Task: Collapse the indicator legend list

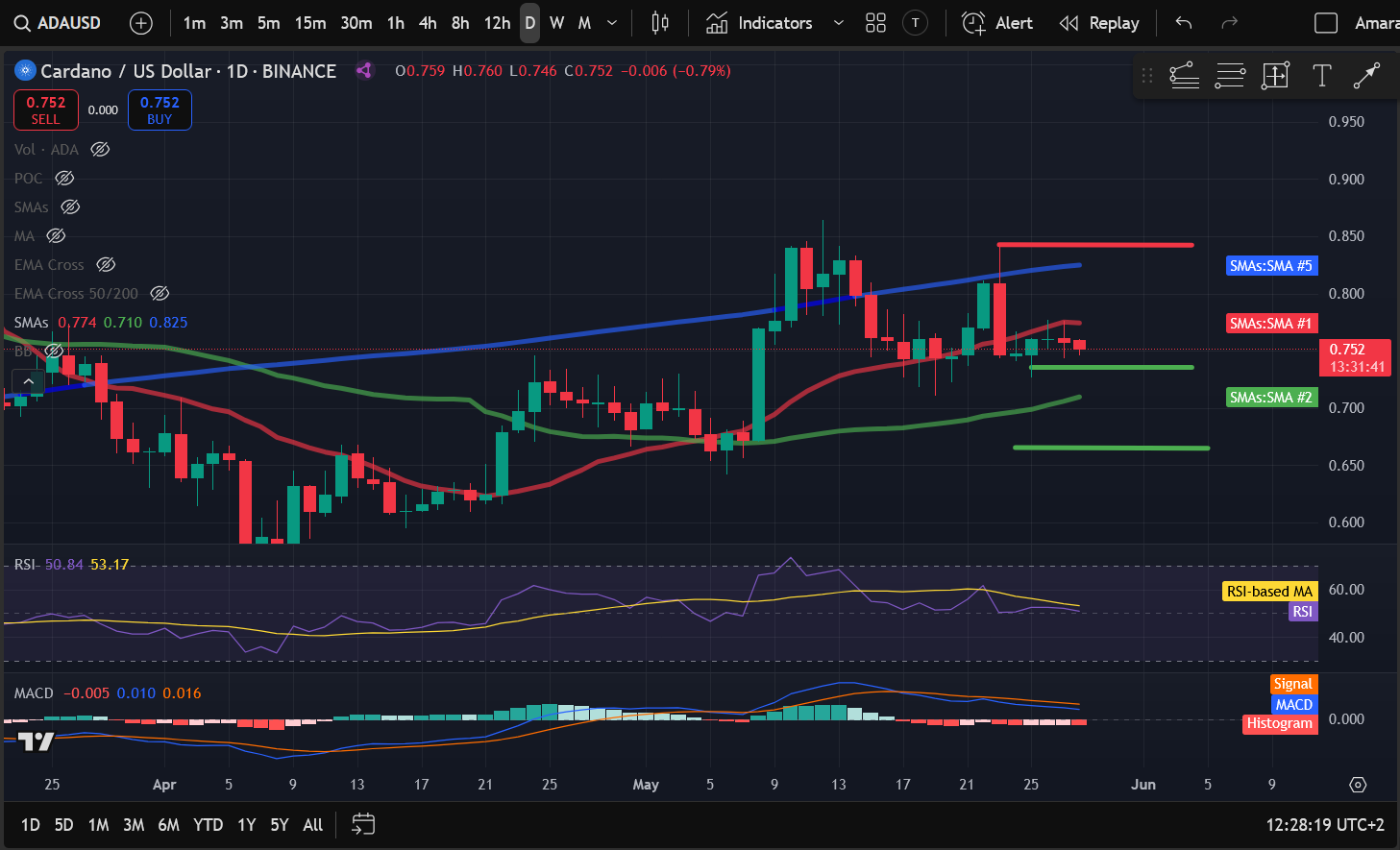Action: [29, 381]
